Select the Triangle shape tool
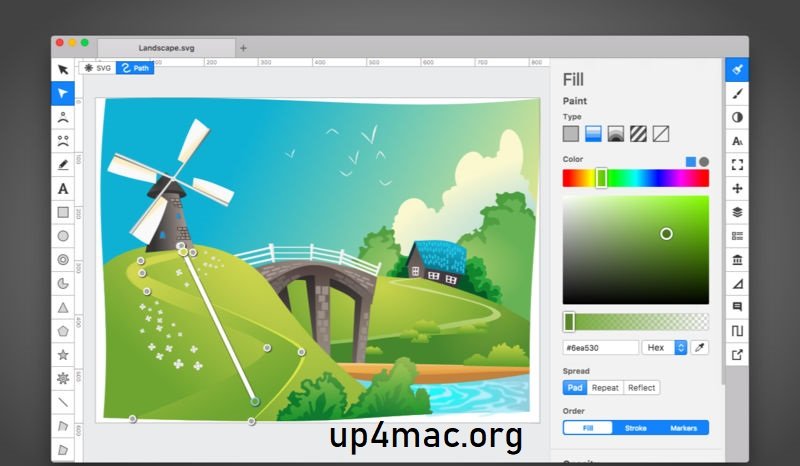This screenshot has height=466, width=800. [x=63, y=307]
